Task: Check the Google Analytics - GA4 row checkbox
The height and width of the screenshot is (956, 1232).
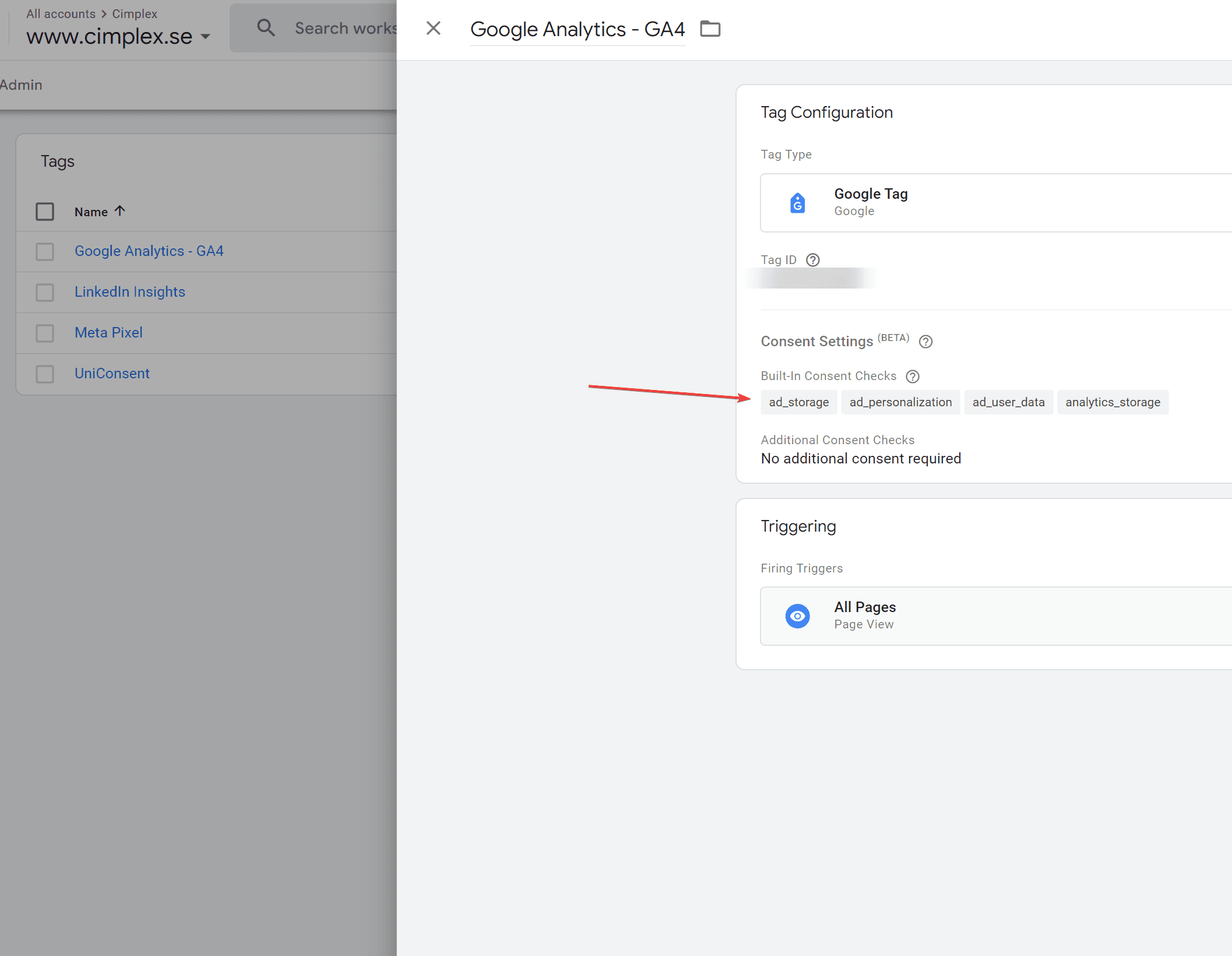Action: pos(45,252)
